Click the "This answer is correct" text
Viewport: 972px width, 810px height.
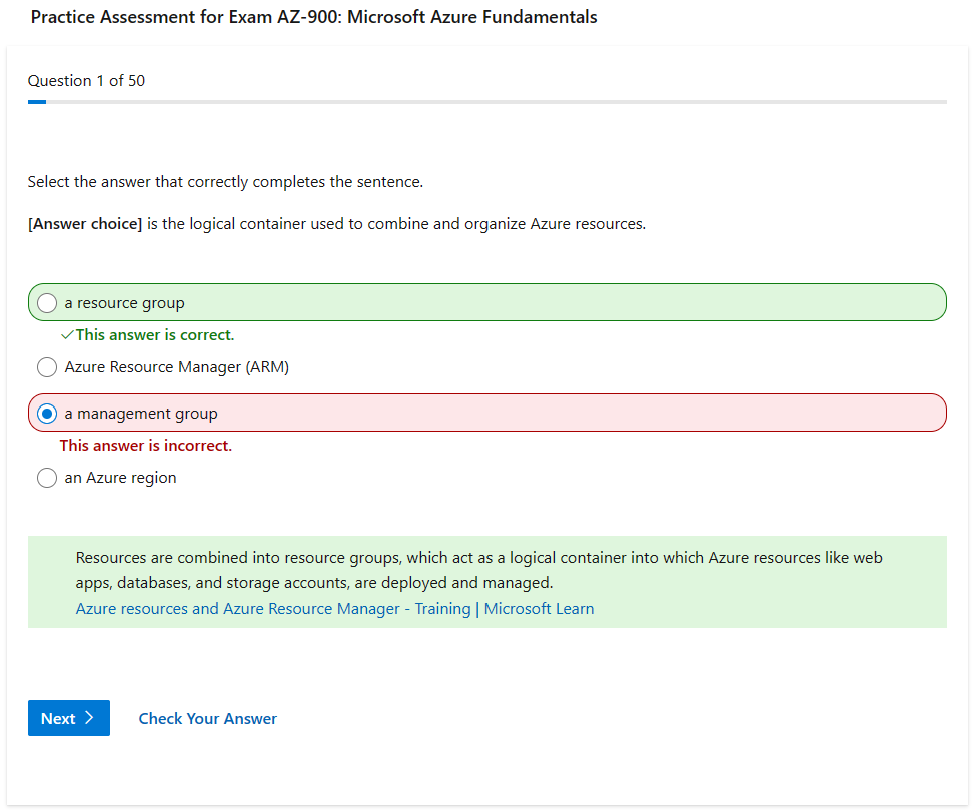pos(155,335)
